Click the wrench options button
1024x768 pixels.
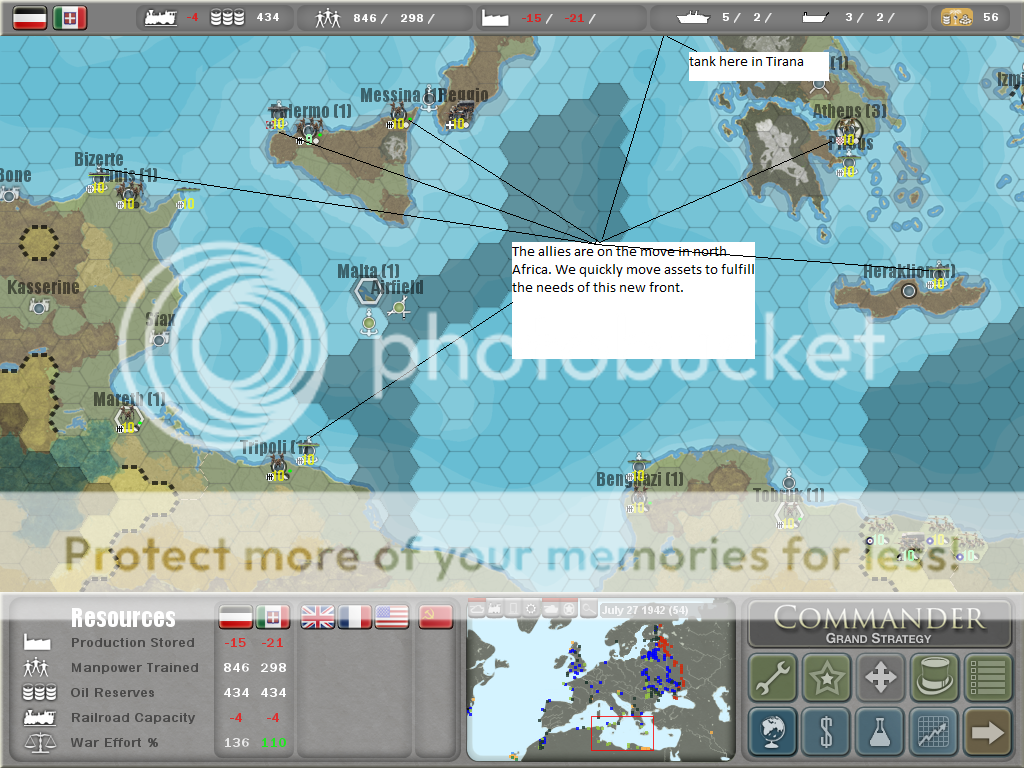tap(772, 678)
